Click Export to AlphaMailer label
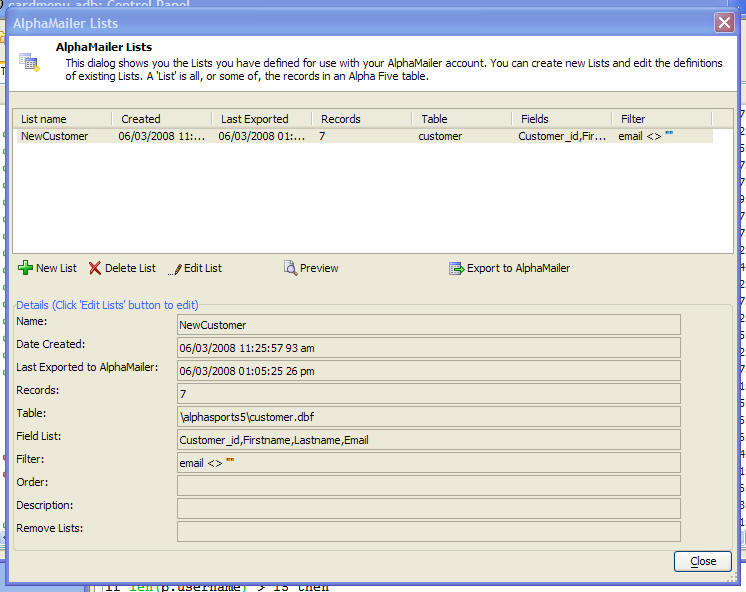746x592 pixels. [518, 268]
